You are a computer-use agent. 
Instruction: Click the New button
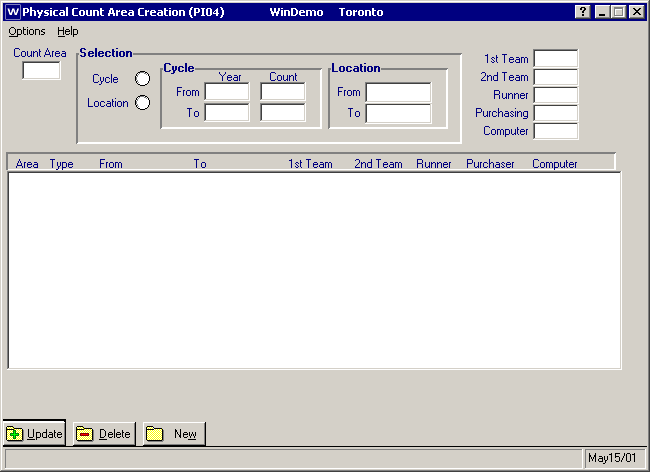click(174, 433)
